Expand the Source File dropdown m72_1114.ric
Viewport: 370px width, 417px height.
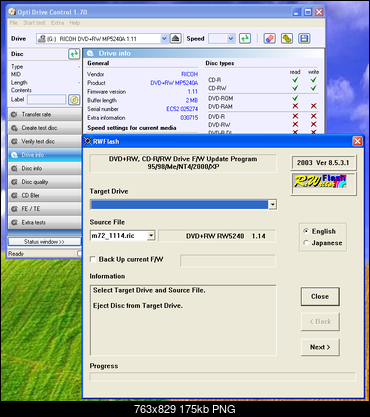(x=151, y=236)
